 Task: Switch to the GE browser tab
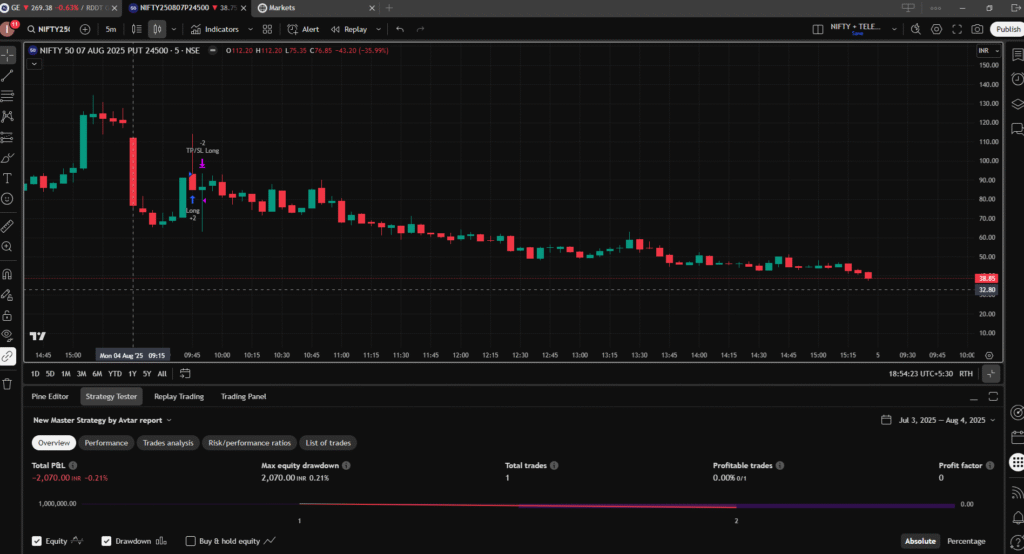click(60, 8)
